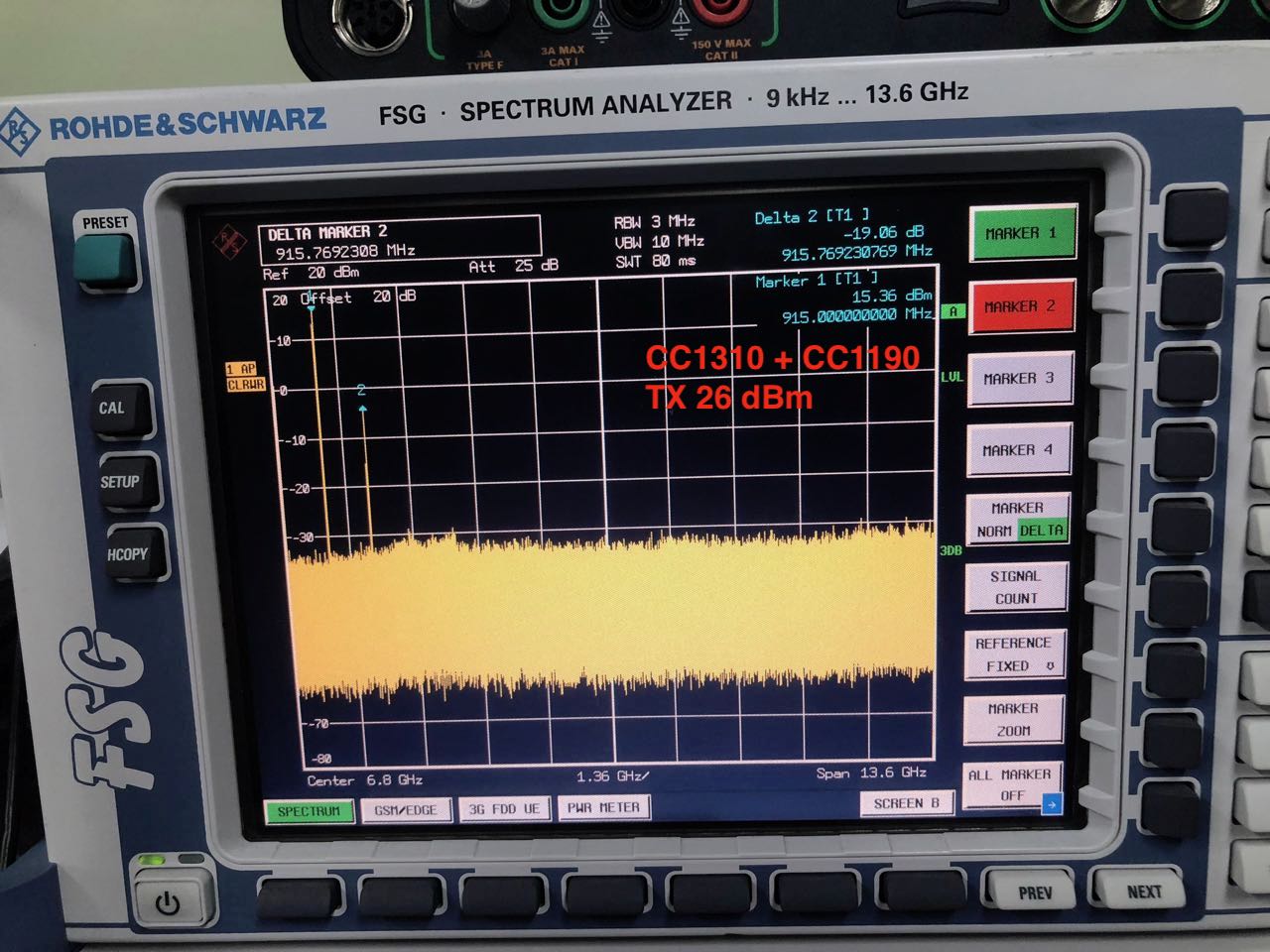1270x952 pixels.
Task: Click the -19.06 dB delta value
Action: click(883, 233)
